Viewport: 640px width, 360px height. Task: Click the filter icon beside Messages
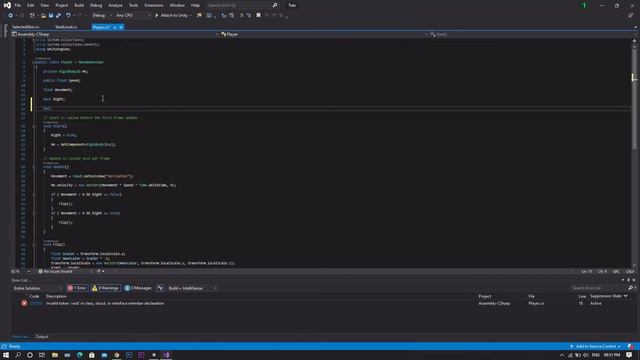[160, 288]
